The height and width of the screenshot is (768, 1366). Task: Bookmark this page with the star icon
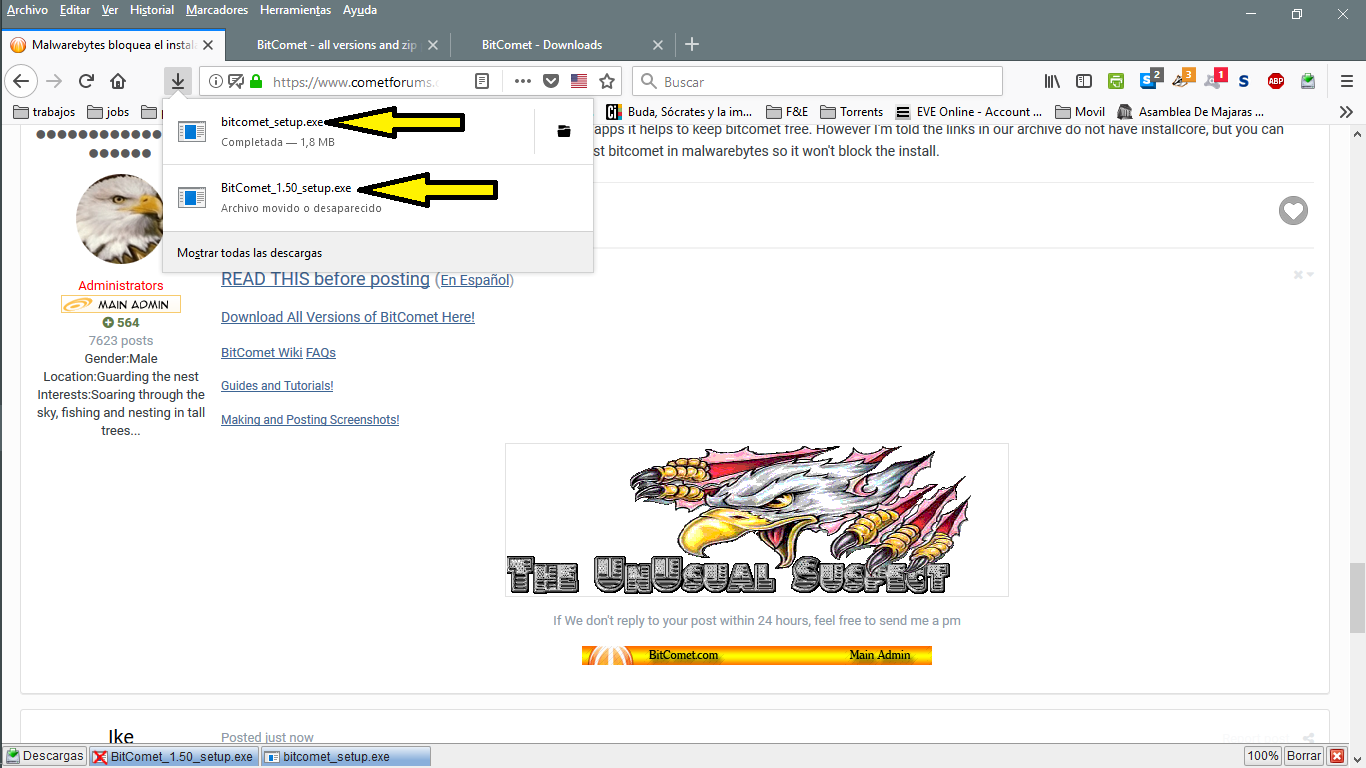[x=606, y=81]
